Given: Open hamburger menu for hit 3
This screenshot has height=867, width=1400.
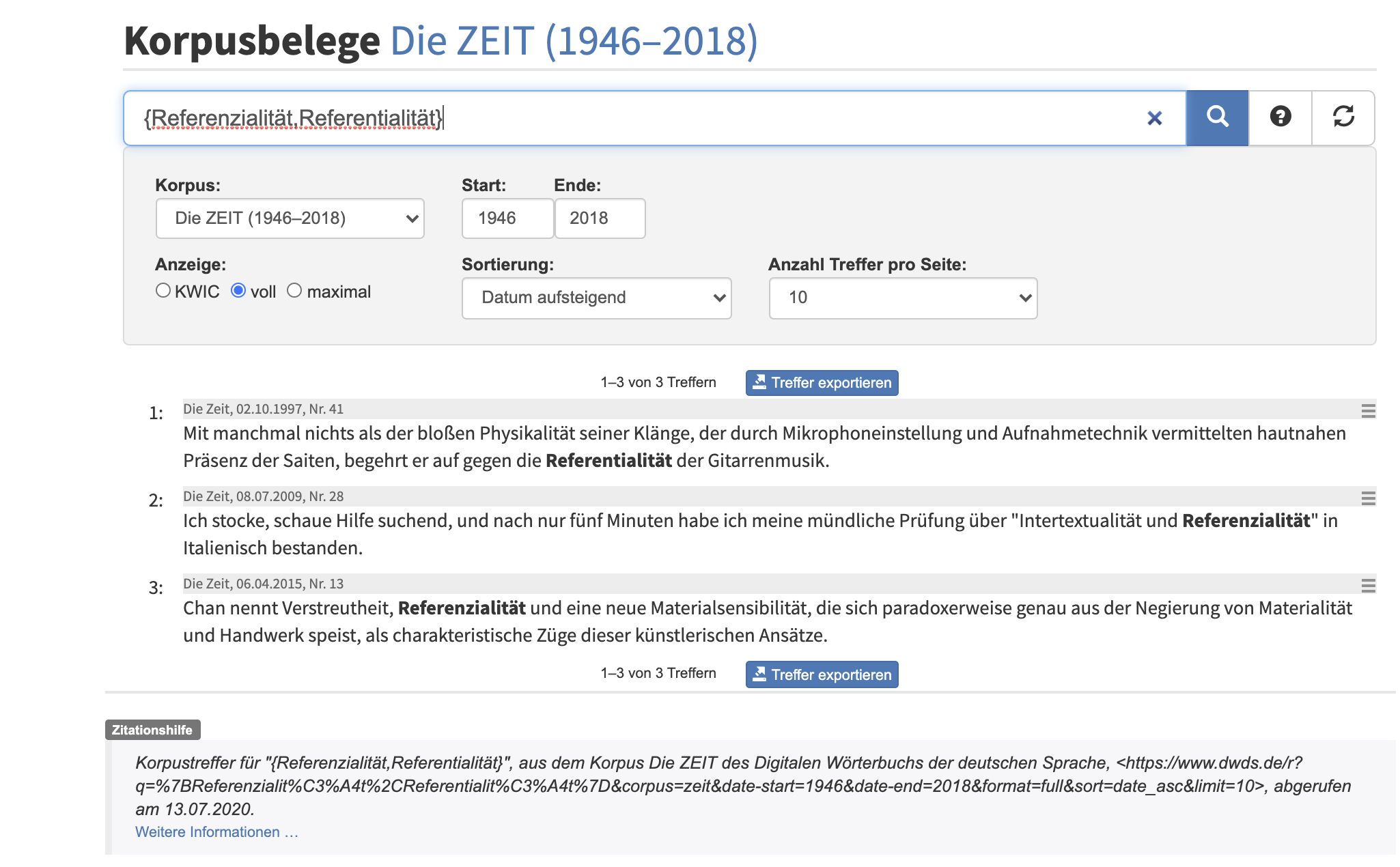Looking at the screenshot, I should coord(1368,586).
